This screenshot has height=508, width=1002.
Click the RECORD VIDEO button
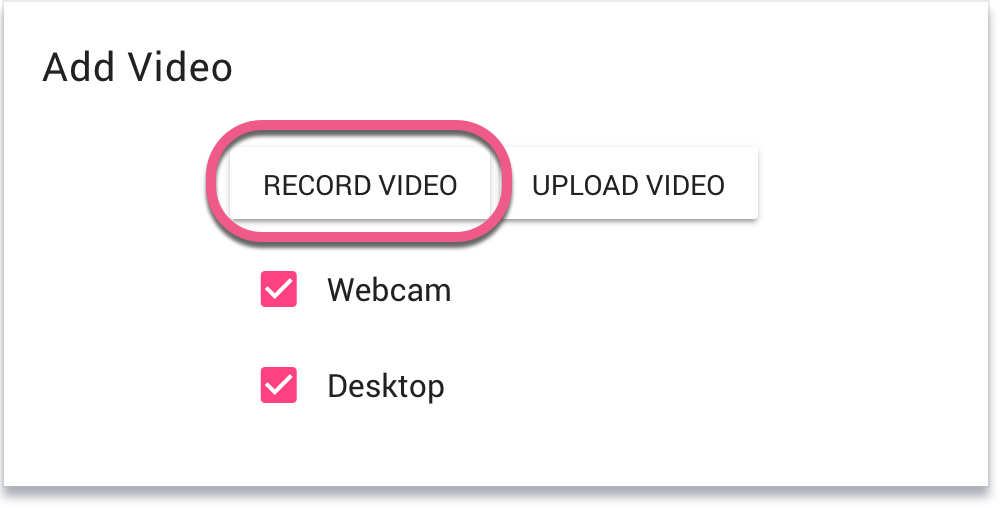pos(360,183)
